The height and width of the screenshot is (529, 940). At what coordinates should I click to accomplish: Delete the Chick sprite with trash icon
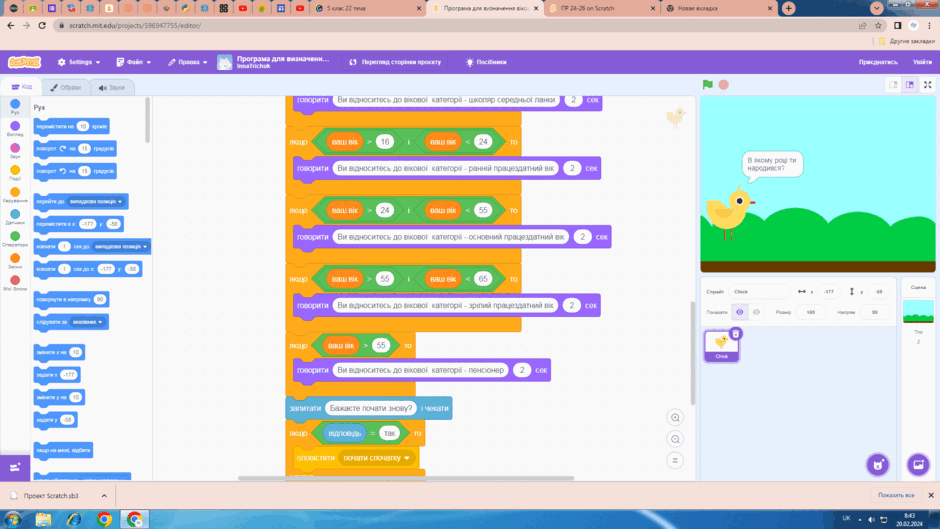(736, 333)
